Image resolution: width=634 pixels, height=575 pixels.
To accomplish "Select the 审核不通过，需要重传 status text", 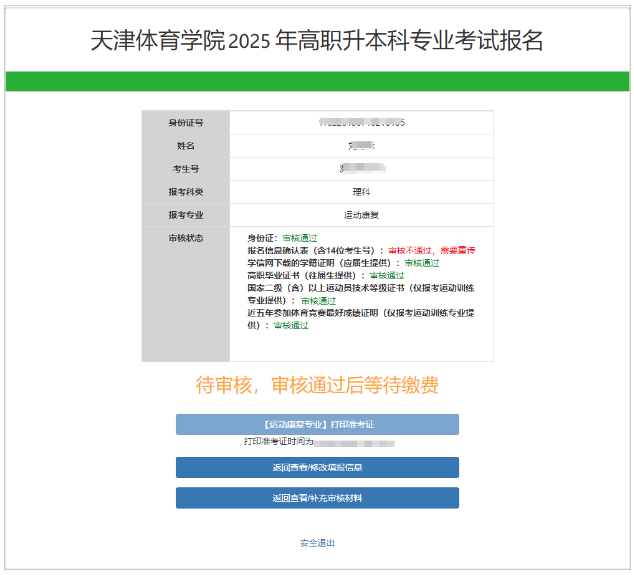I will 431,250.
